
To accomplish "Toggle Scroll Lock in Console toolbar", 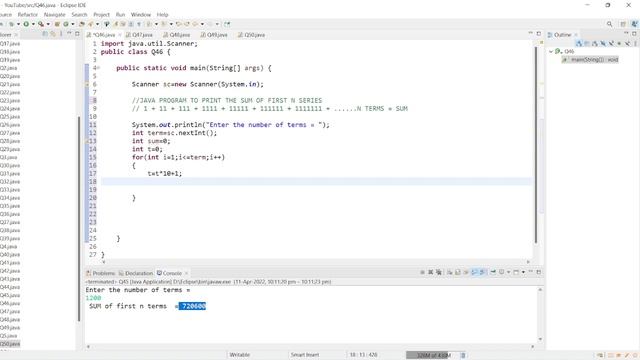I will tap(458, 272).
